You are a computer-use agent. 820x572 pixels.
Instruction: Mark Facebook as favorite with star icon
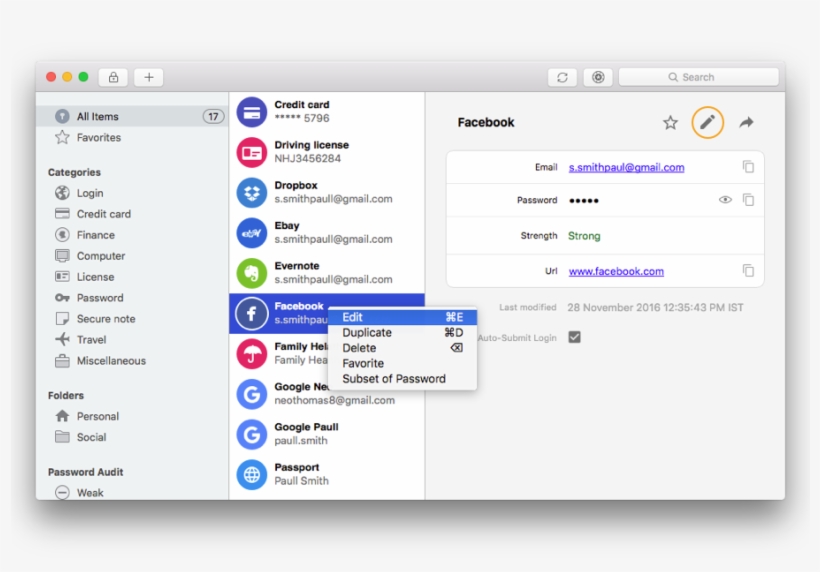[x=670, y=123]
